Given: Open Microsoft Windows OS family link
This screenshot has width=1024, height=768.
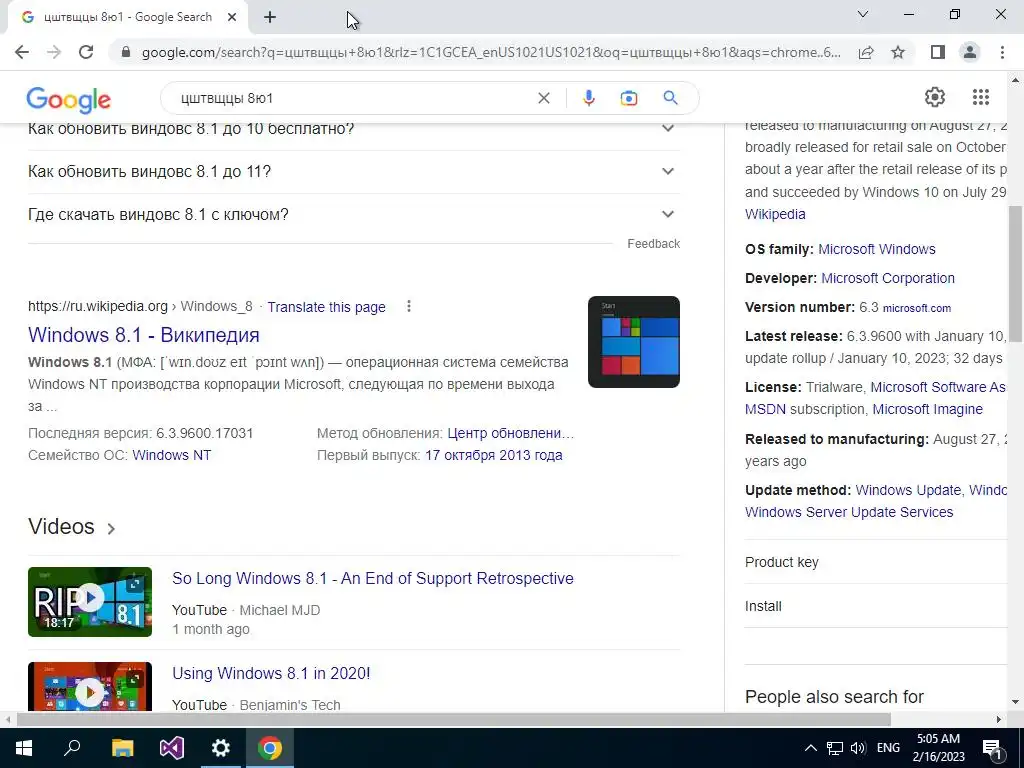Looking at the screenshot, I should click(876, 249).
